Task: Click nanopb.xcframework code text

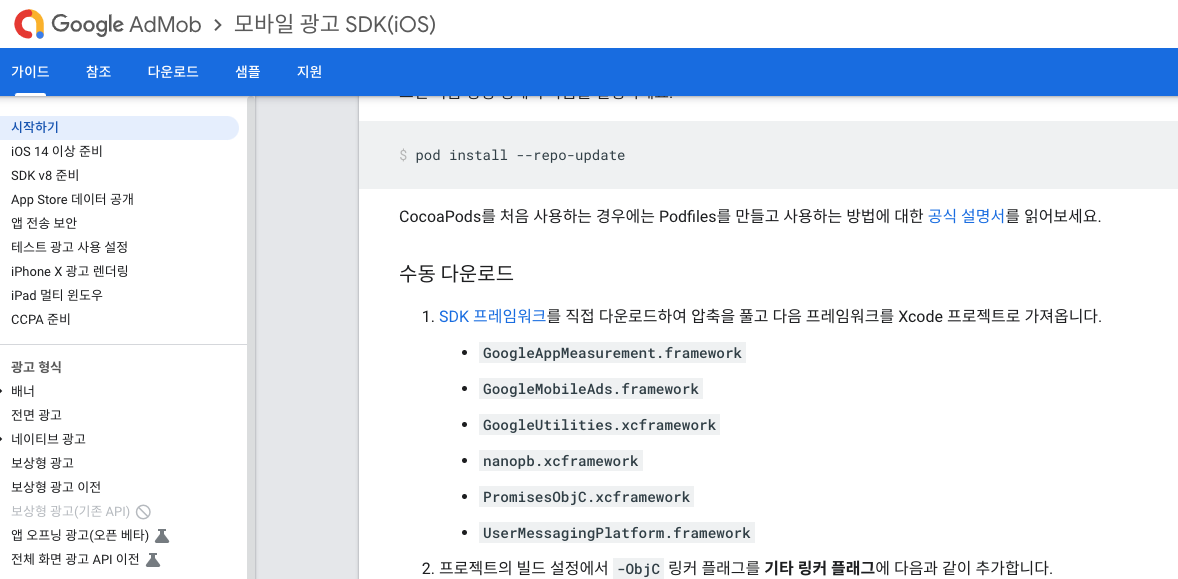Action: point(560,461)
